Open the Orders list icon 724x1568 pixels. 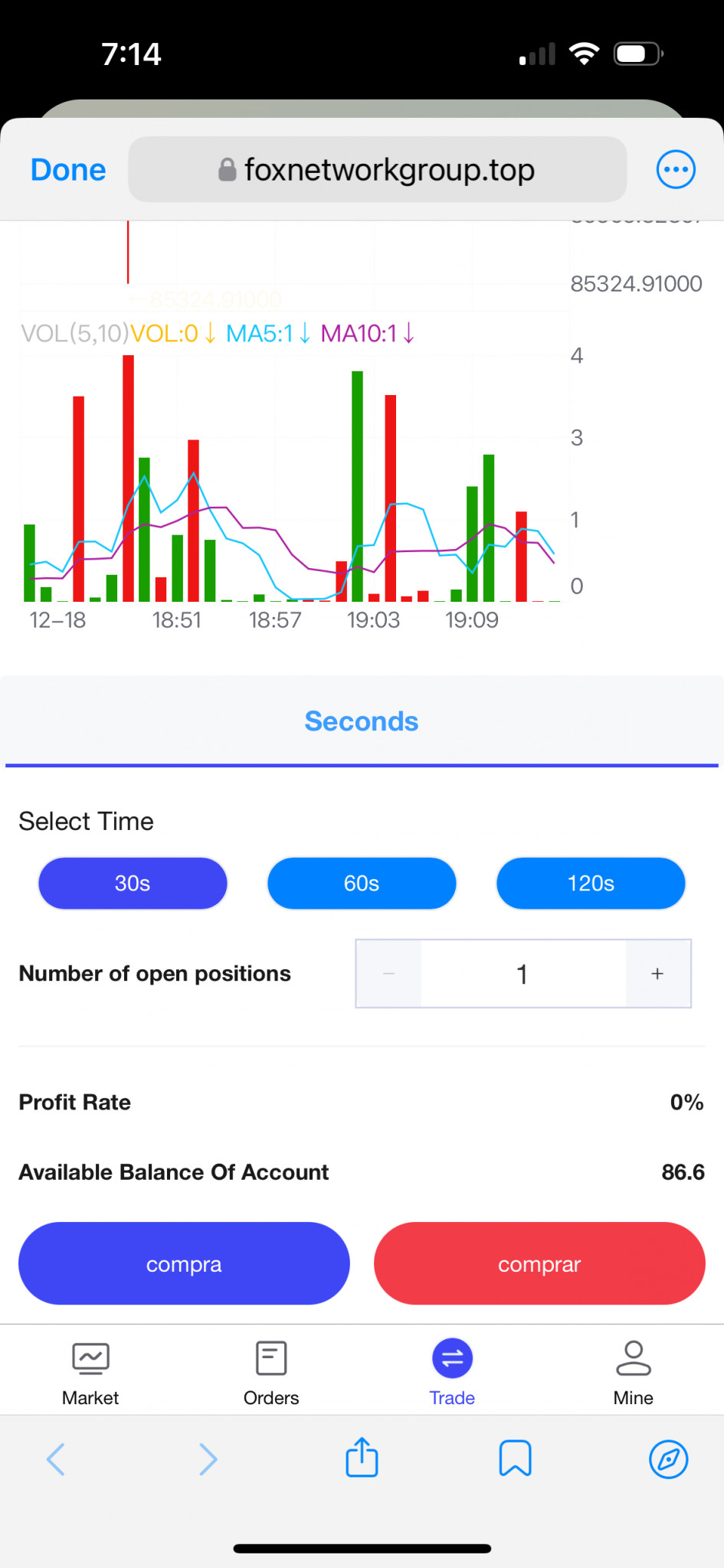click(x=271, y=1359)
